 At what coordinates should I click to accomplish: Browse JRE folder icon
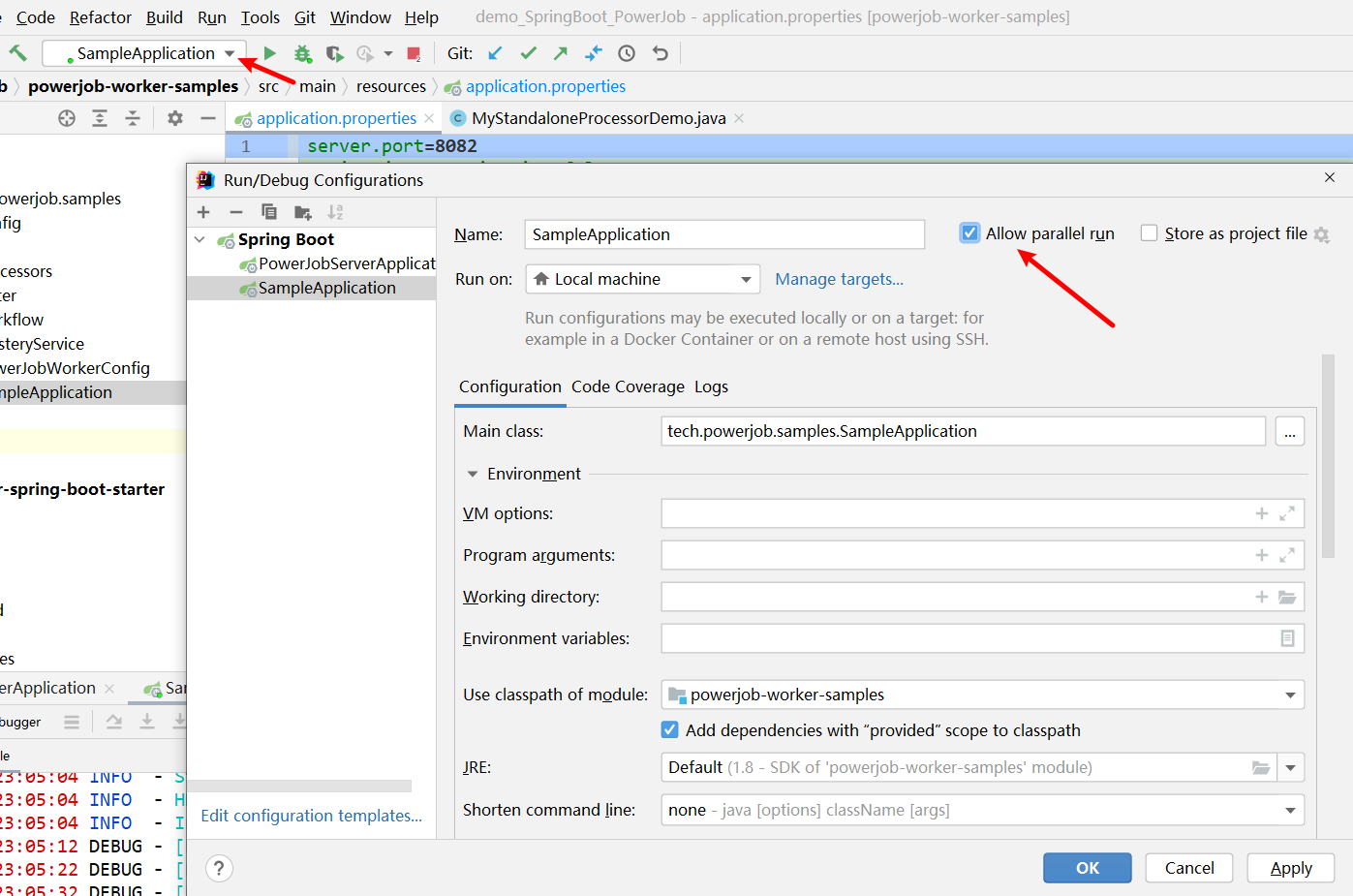1261,767
